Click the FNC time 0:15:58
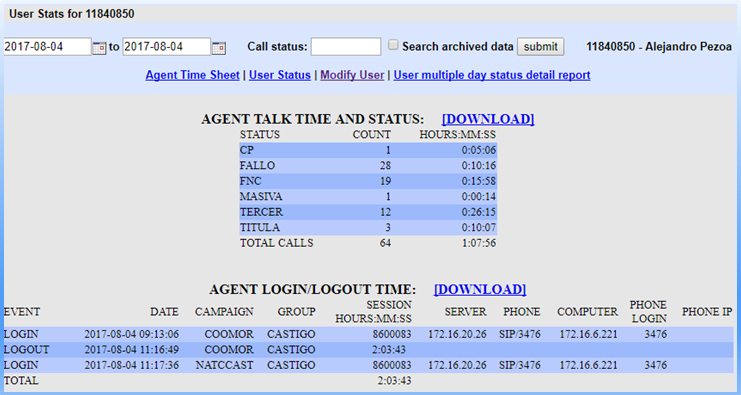 [479, 181]
